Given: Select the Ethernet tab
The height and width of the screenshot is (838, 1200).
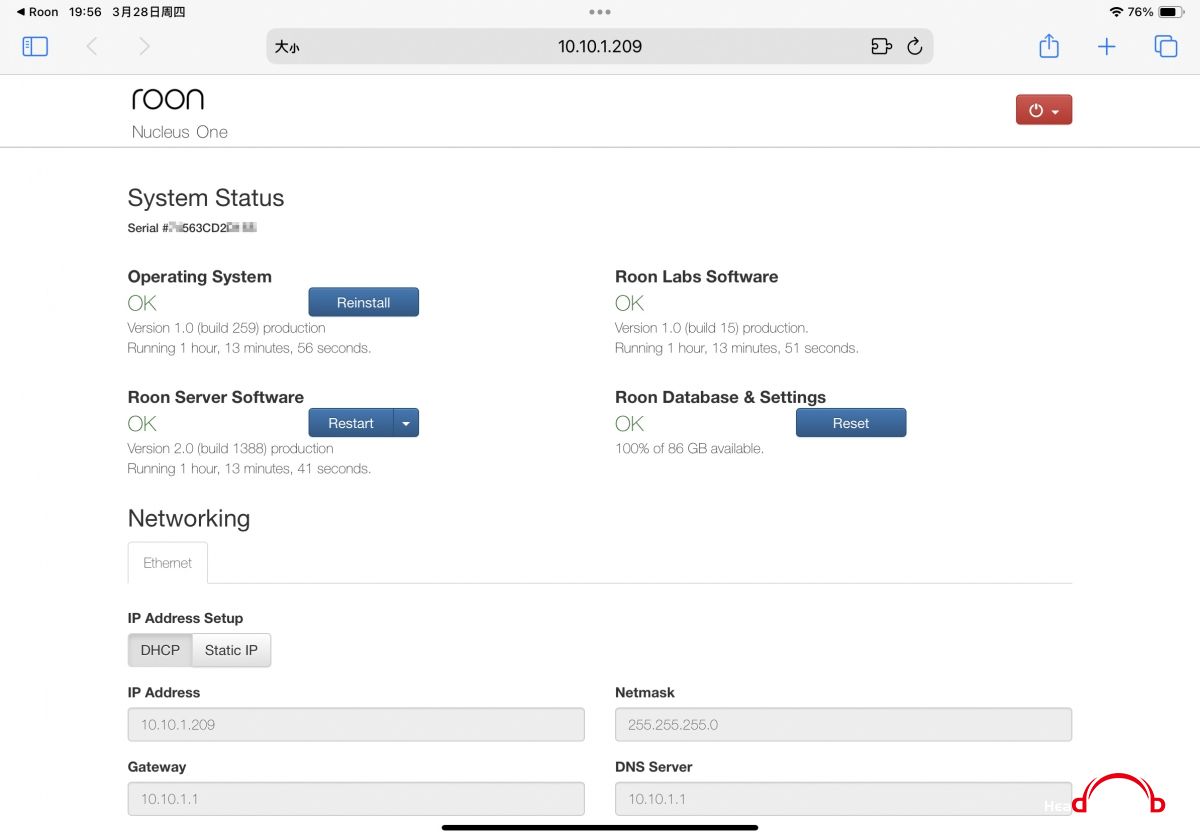Looking at the screenshot, I should [x=167, y=563].
